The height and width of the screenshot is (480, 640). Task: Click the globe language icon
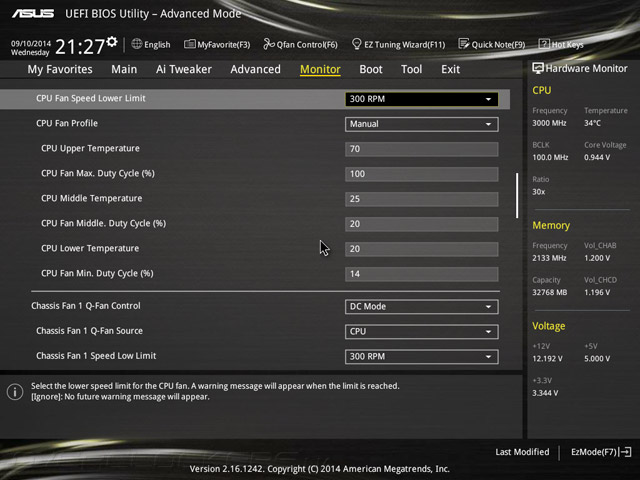coord(137,44)
